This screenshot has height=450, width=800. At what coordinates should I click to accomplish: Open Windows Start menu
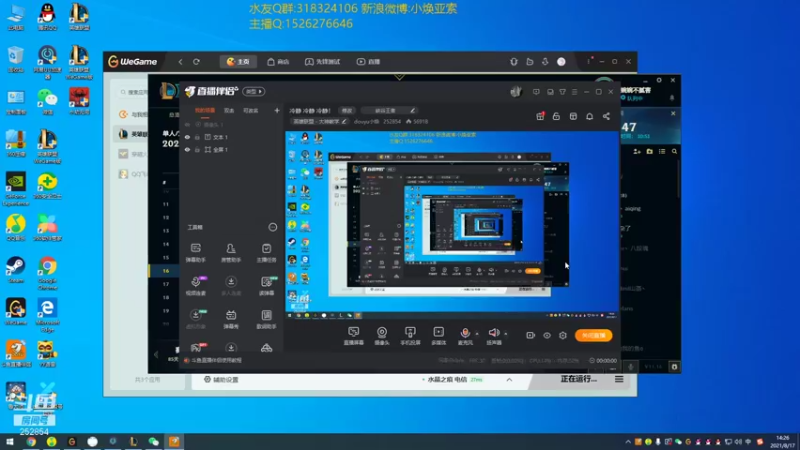coord(10,442)
